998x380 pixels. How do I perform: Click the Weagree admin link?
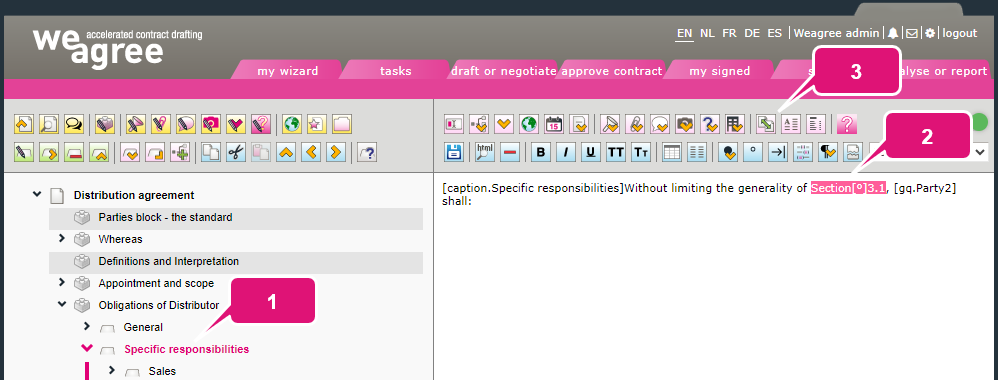[836, 33]
